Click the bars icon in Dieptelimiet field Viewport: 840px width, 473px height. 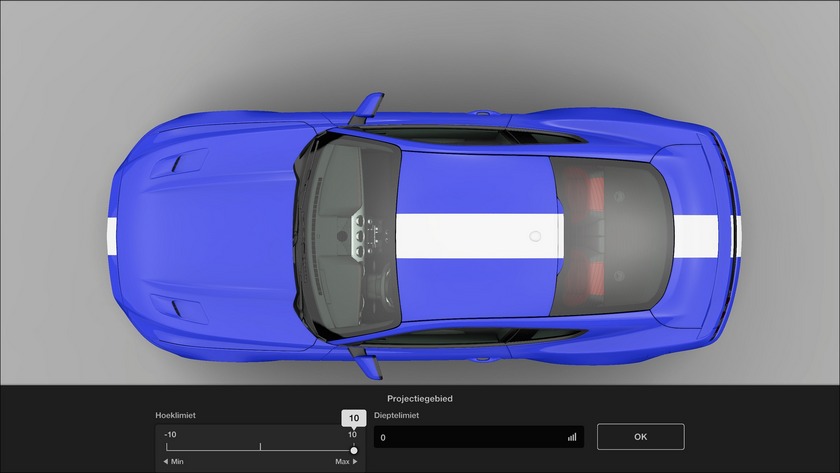[x=572, y=437]
